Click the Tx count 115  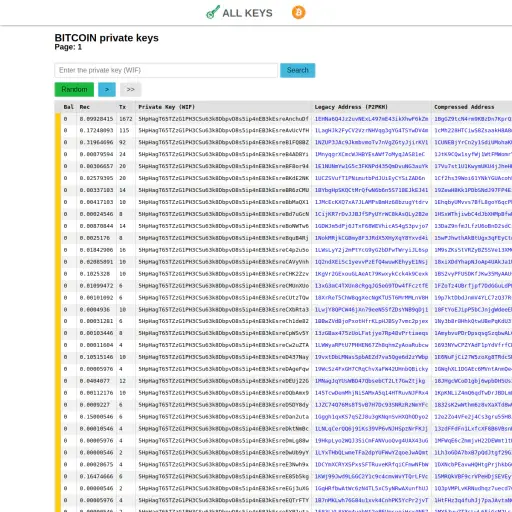pos(124,130)
